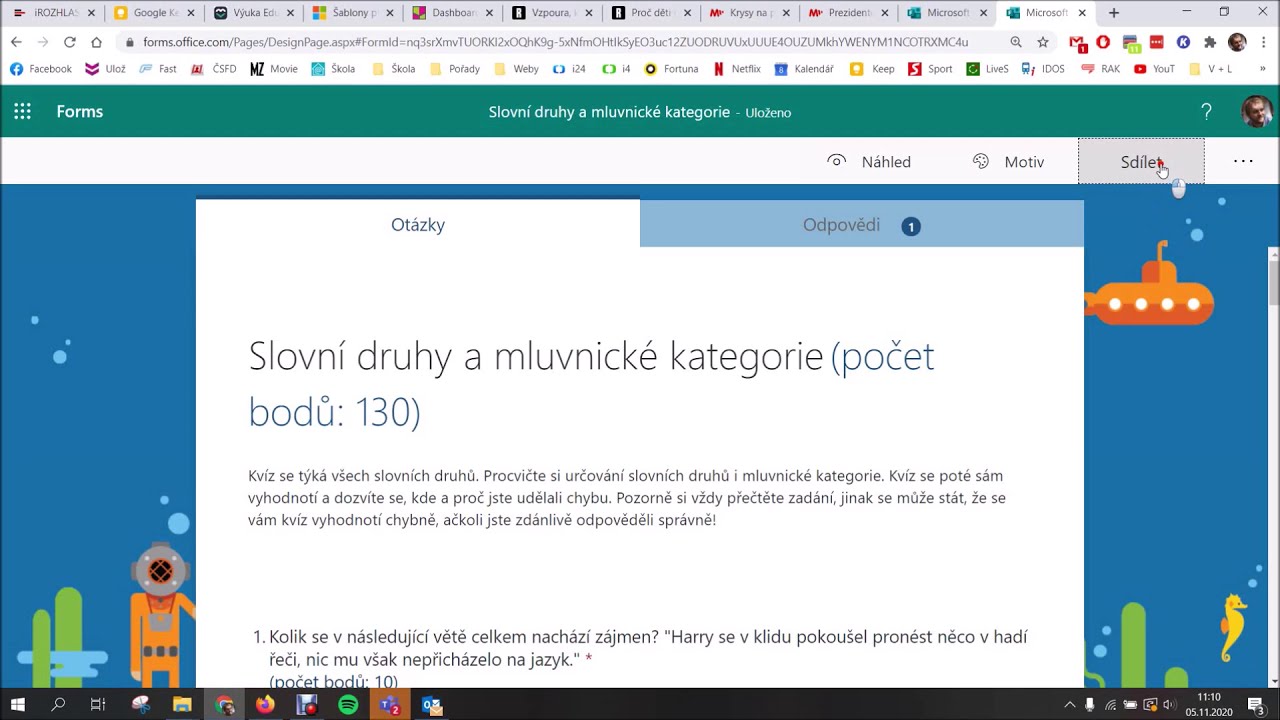Open Microsoft Teams from the taskbar

pyautogui.click(x=389, y=705)
